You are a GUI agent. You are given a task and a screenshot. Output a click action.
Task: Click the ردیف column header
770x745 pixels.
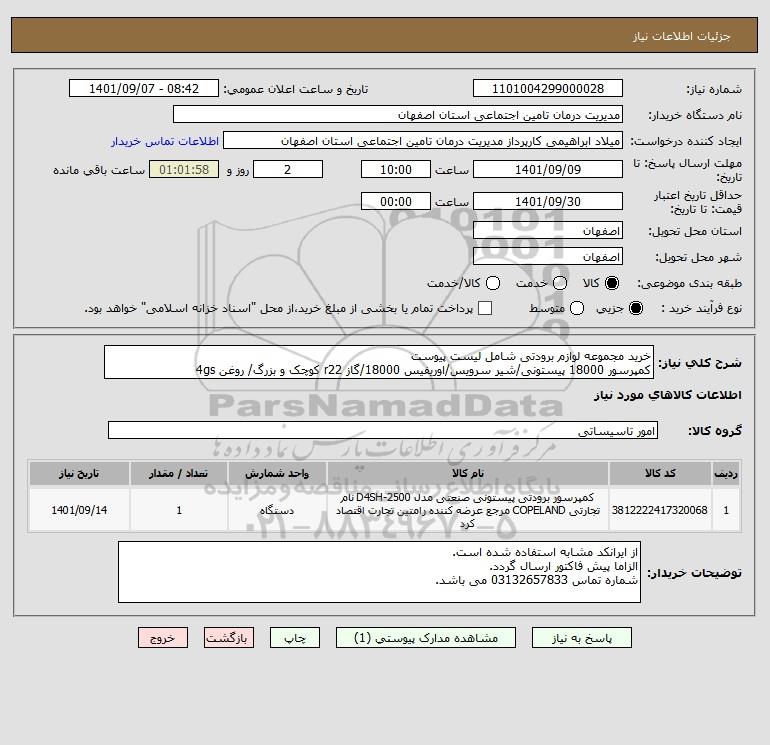click(x=726, y=473)
